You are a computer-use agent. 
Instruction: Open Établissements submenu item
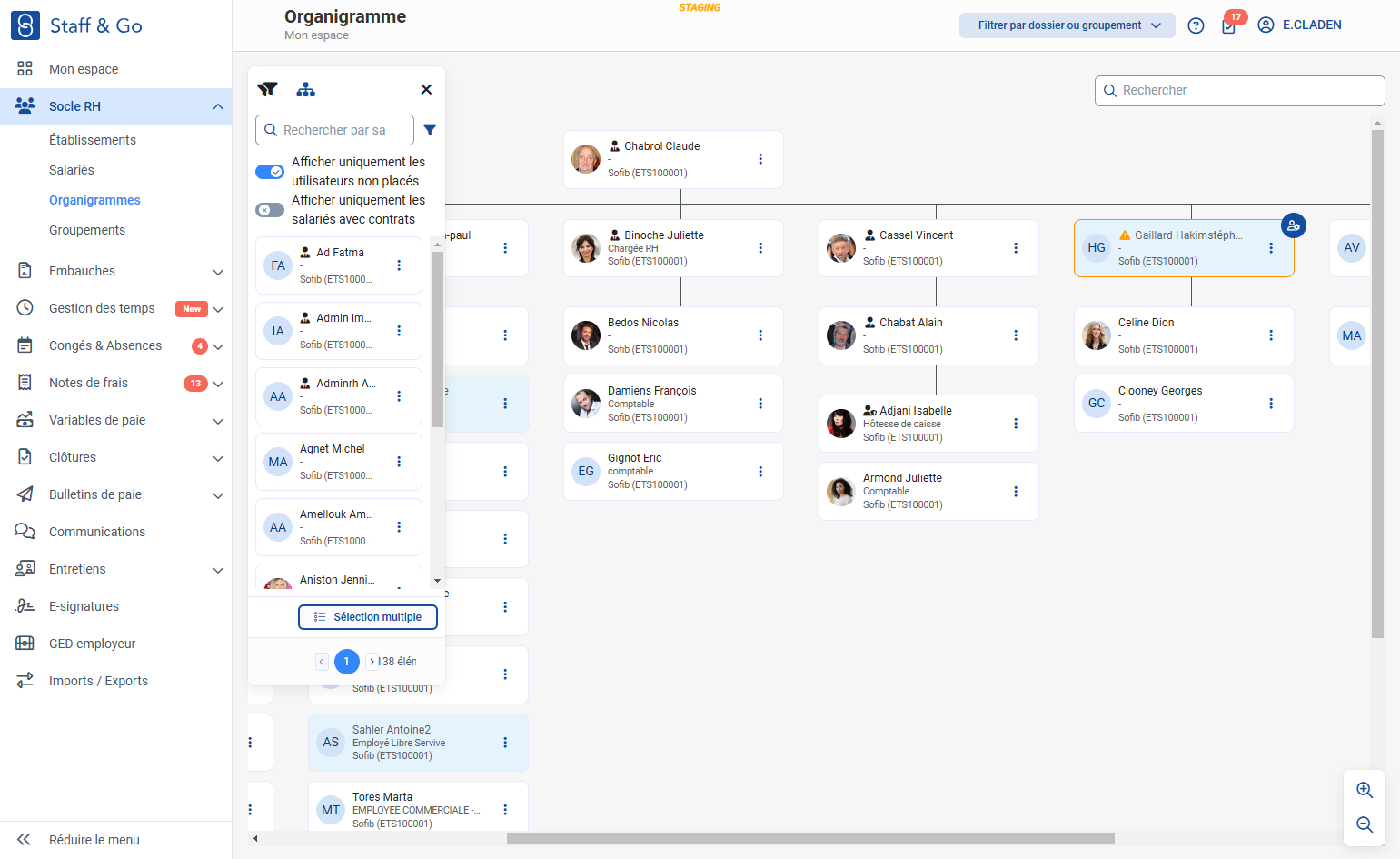coord(93,140)
